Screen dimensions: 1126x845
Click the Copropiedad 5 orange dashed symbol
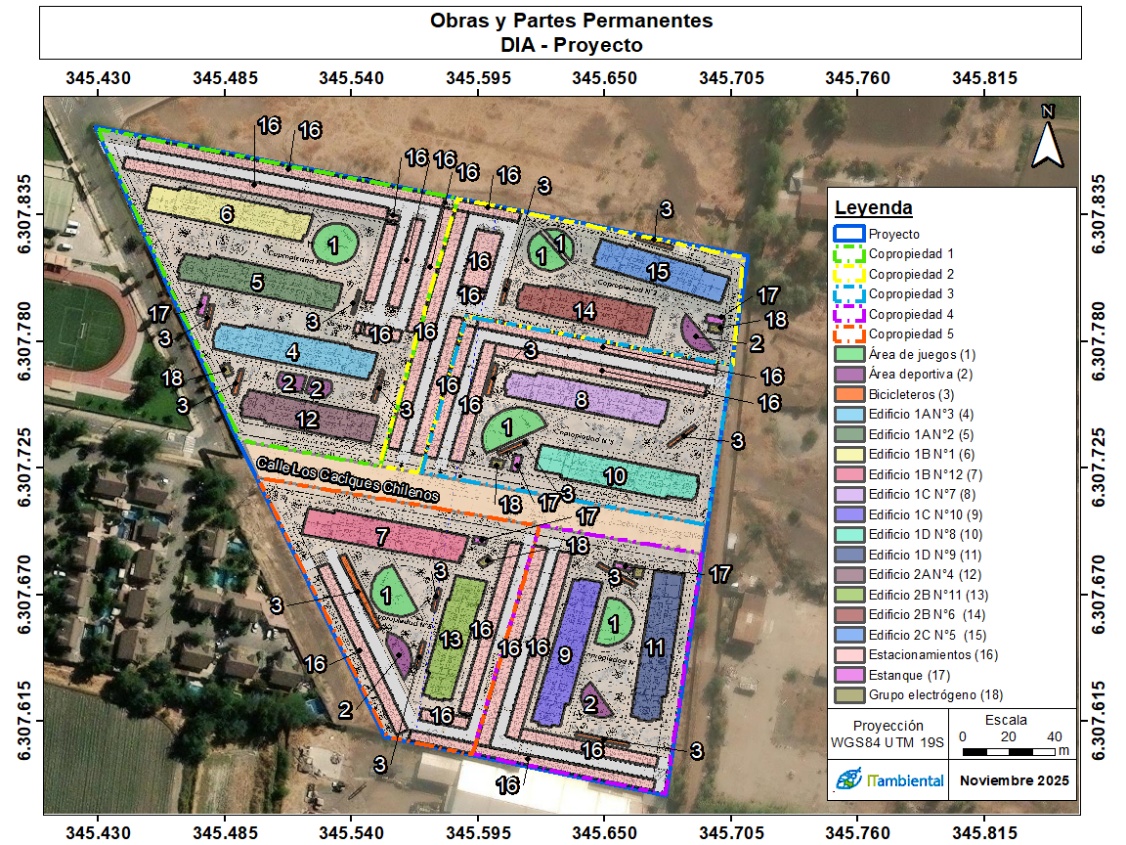[x=848, y=334]
